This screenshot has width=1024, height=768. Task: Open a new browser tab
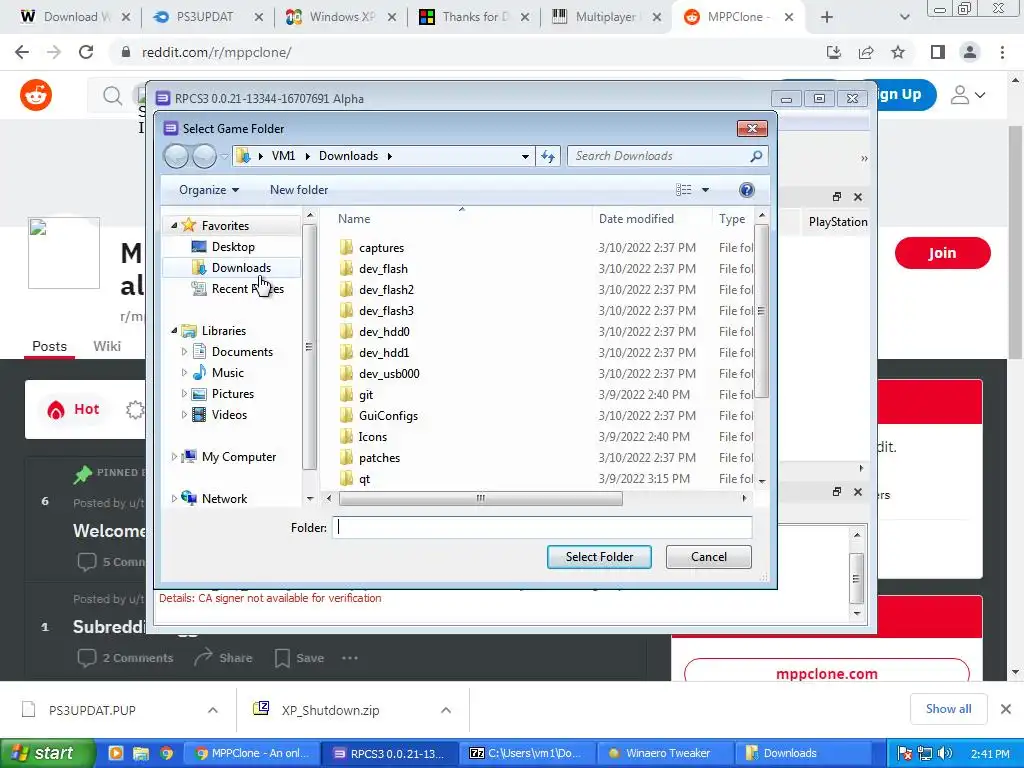click(827, 17)
